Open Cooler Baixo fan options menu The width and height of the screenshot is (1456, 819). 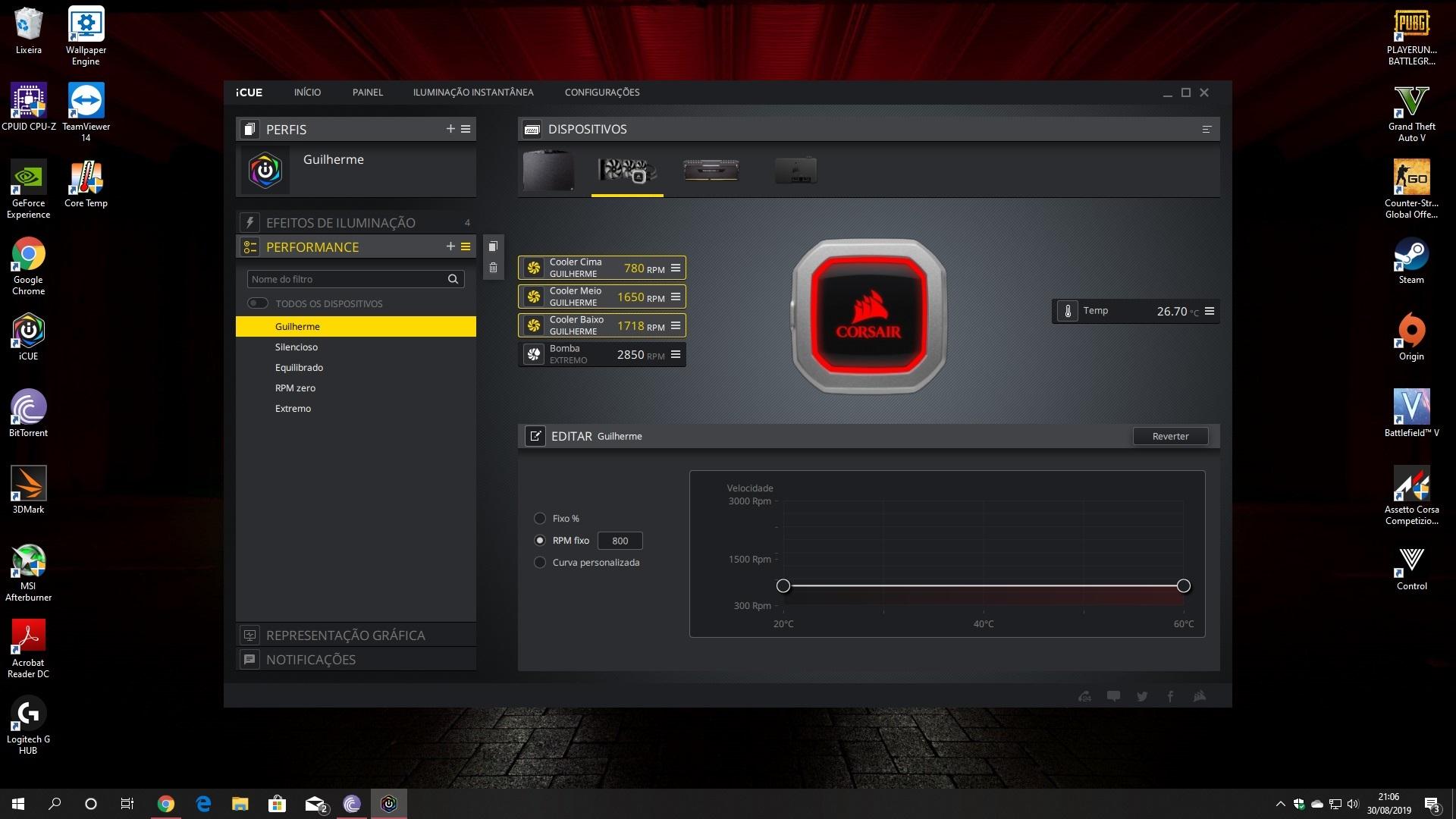pyautogui.click(x=676, y=325)
